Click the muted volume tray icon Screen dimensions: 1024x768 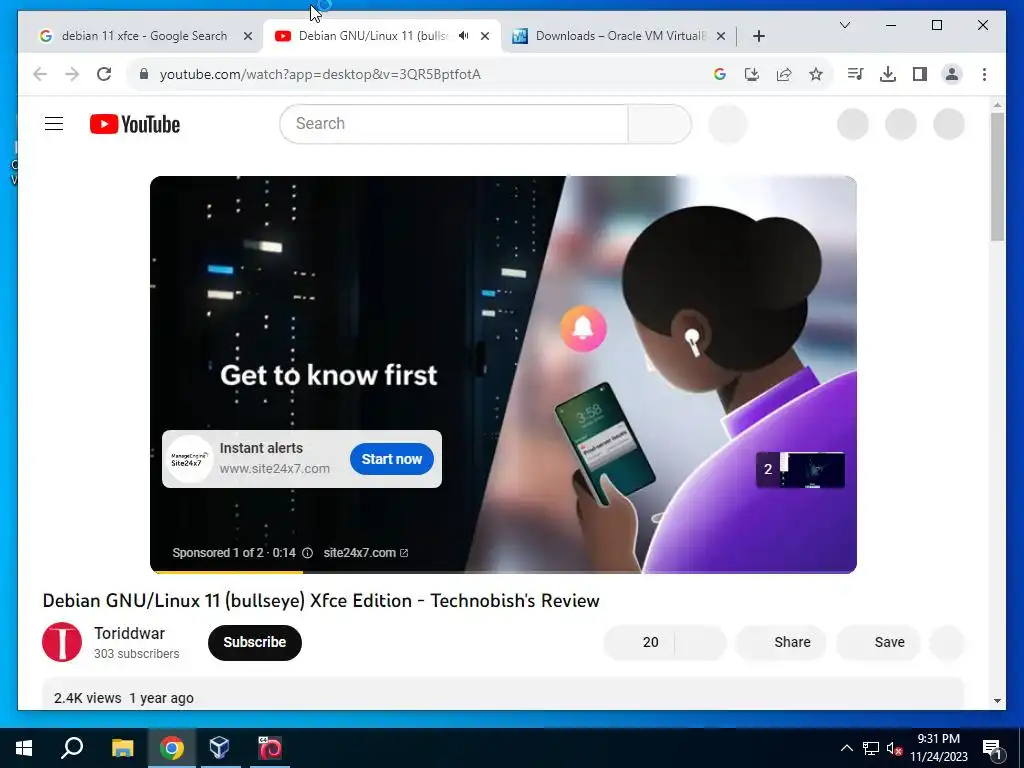click(895, 748)
